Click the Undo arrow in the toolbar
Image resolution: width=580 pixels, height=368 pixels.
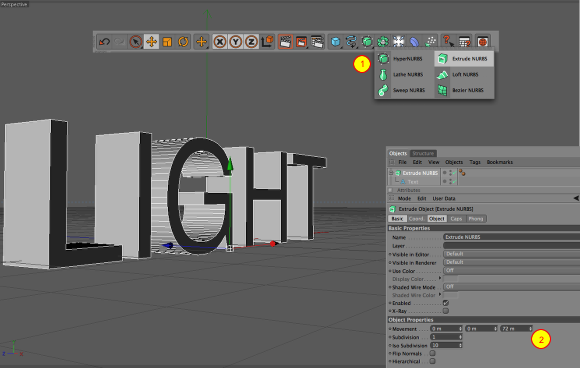tap(104, 42)
